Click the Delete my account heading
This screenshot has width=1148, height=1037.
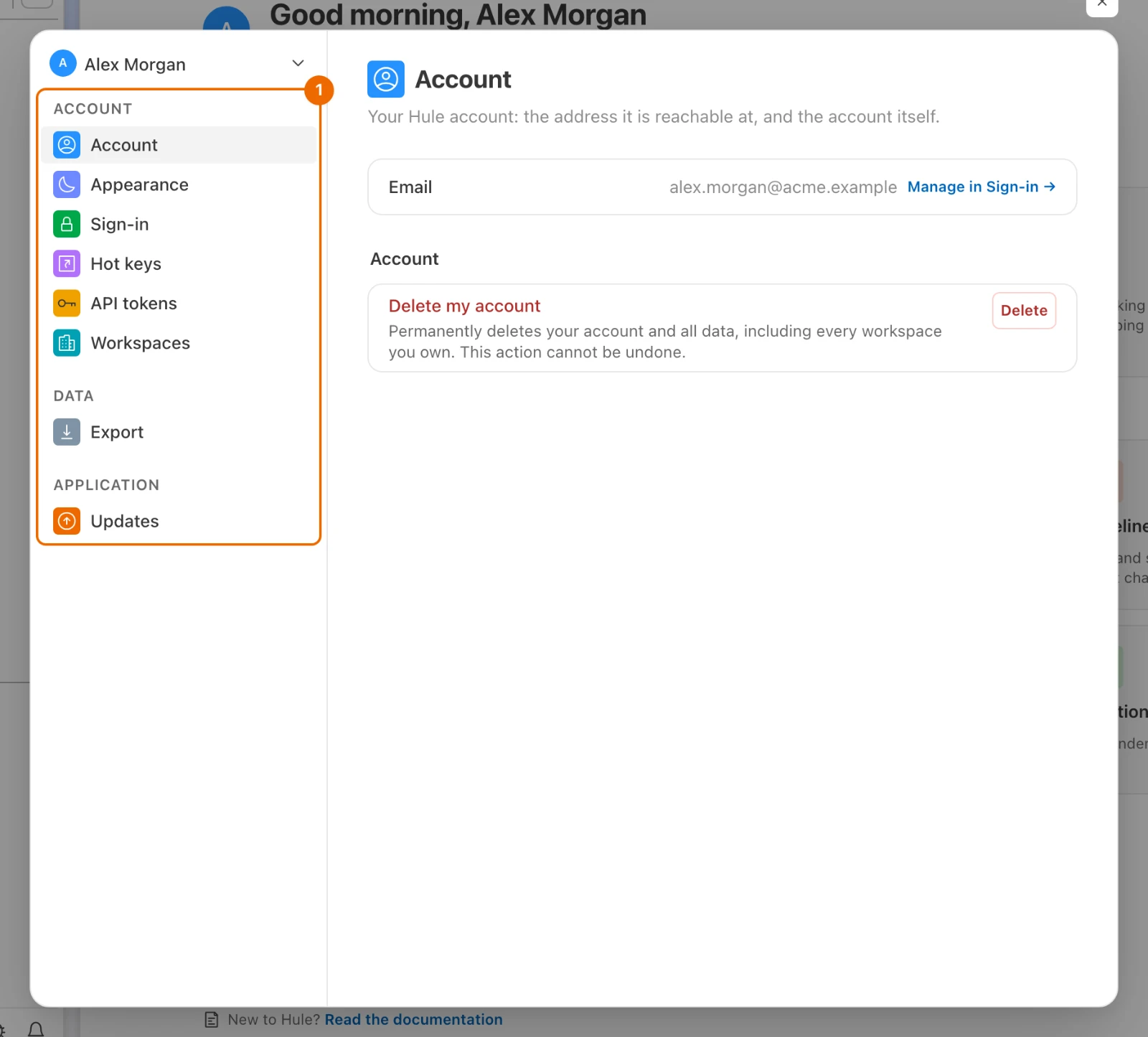[464, 306]
